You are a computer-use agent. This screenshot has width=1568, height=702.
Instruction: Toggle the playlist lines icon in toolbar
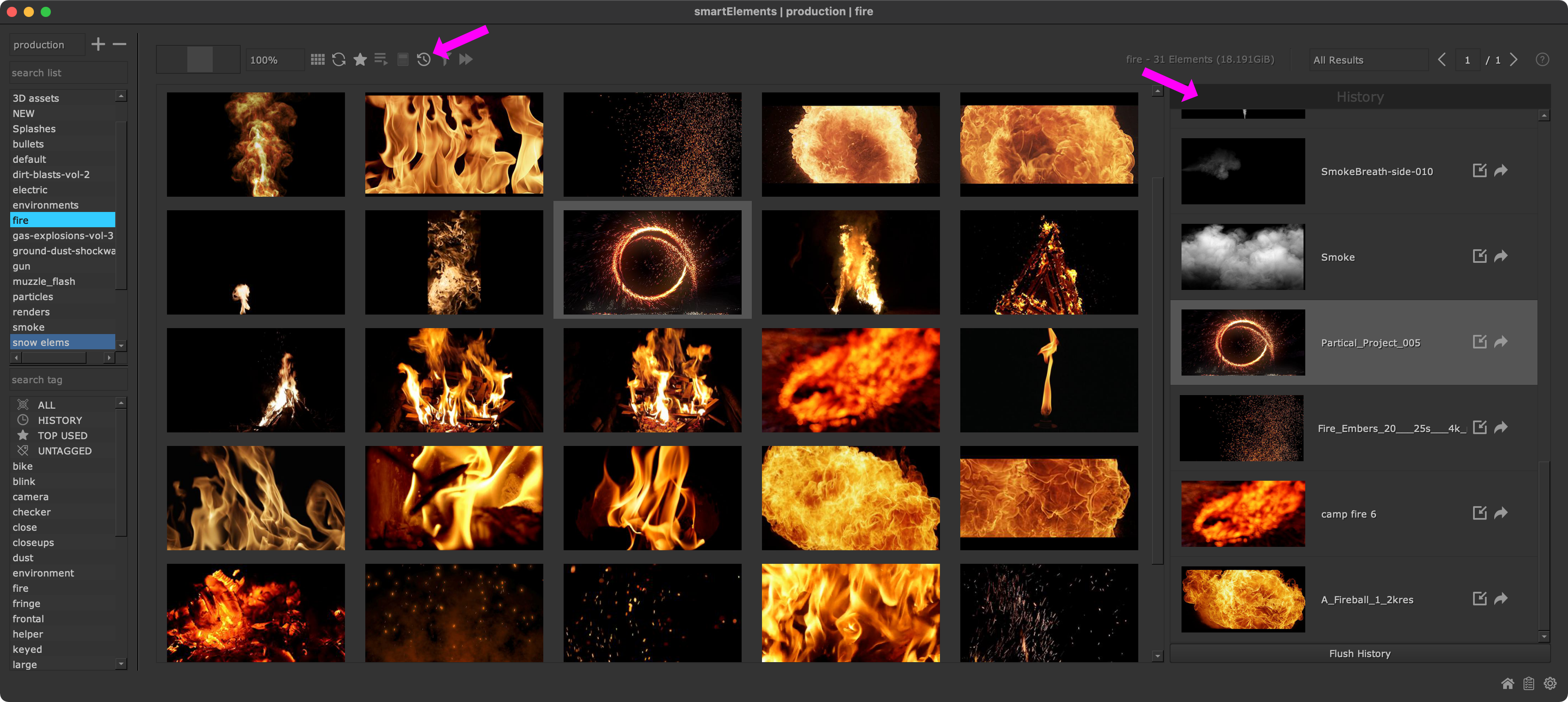[381, 59]
